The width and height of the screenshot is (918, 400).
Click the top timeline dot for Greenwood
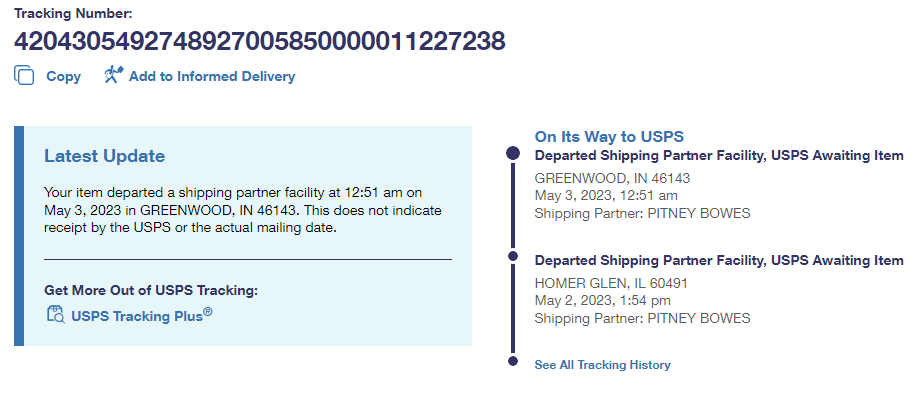(x=513, y=154)
